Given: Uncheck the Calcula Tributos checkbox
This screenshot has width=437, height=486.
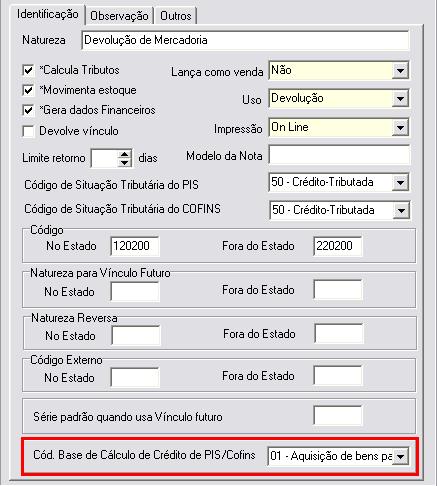Looking at the screenshot, I should tap(28, 70).
